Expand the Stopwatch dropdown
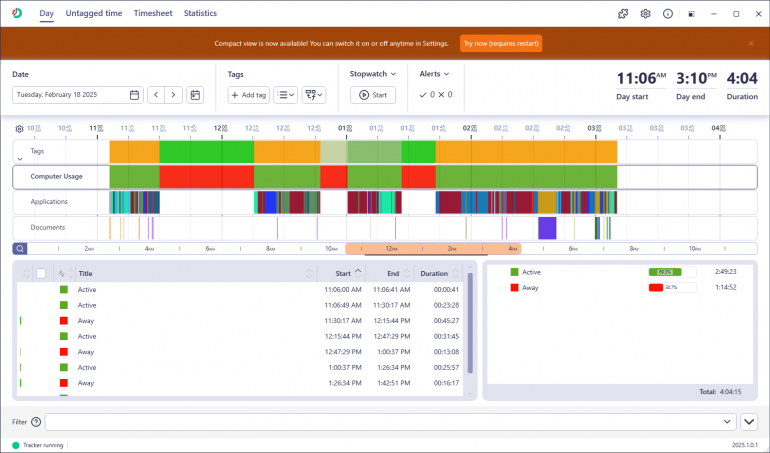 coord(373,74)
